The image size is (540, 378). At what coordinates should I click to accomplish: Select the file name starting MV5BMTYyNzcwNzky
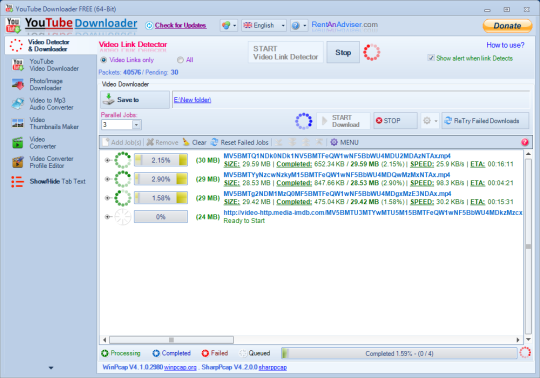click(x=337, y=175)
